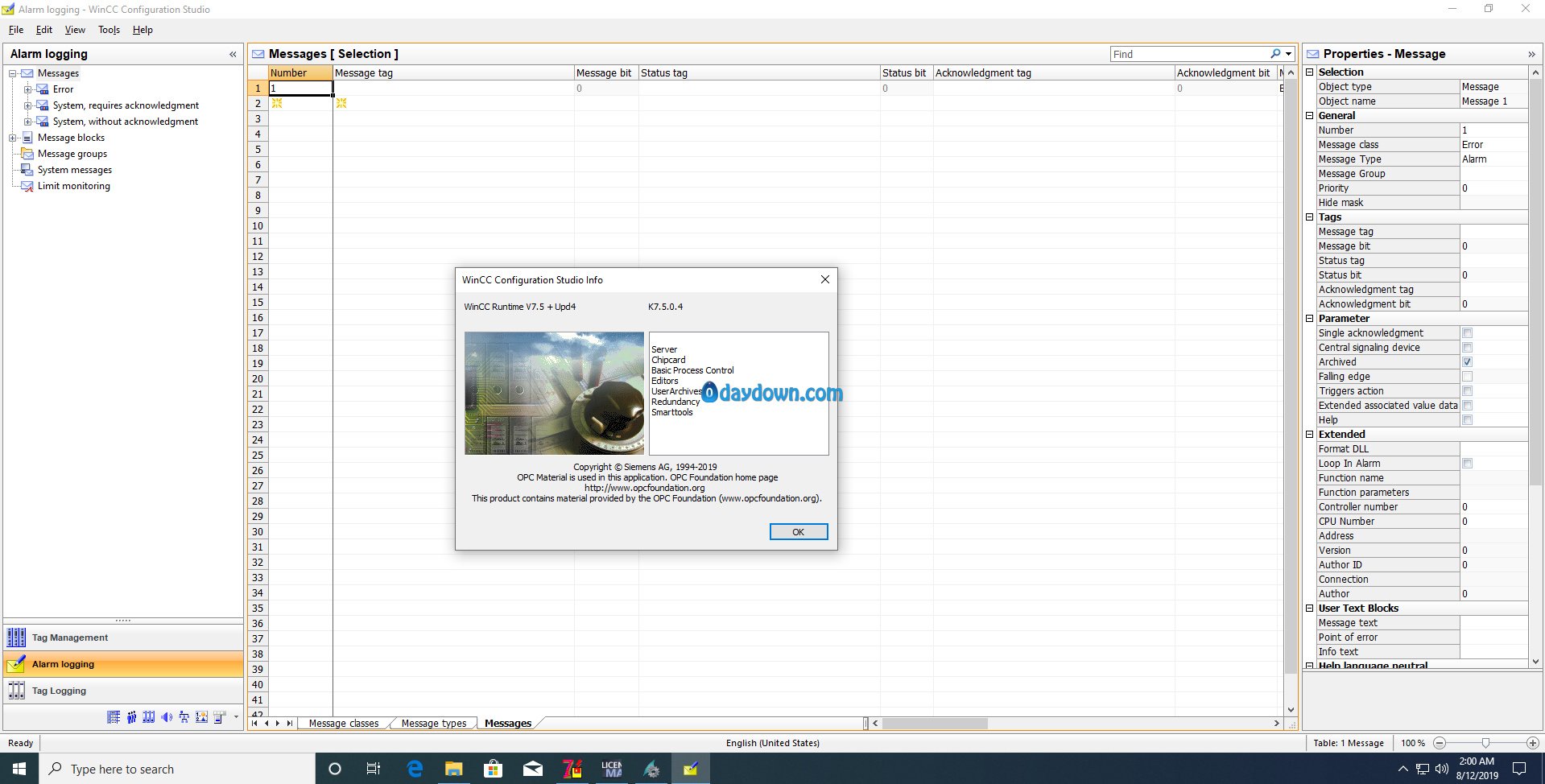This screenshot has height=784, width=1545.
Task: Open the Tools menu
Action: click(109, 30)
